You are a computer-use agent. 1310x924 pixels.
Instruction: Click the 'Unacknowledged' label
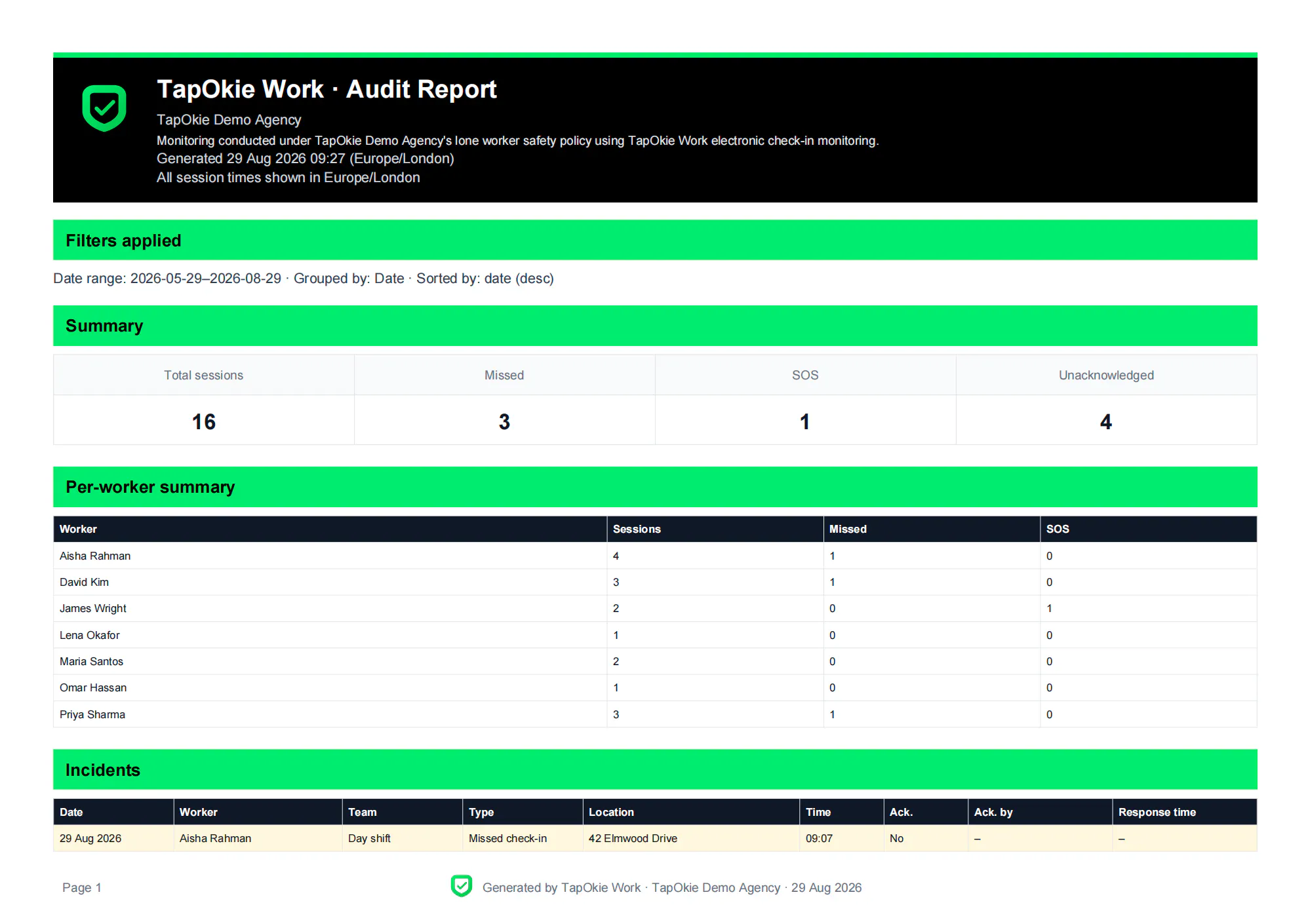click(1106, 375)
